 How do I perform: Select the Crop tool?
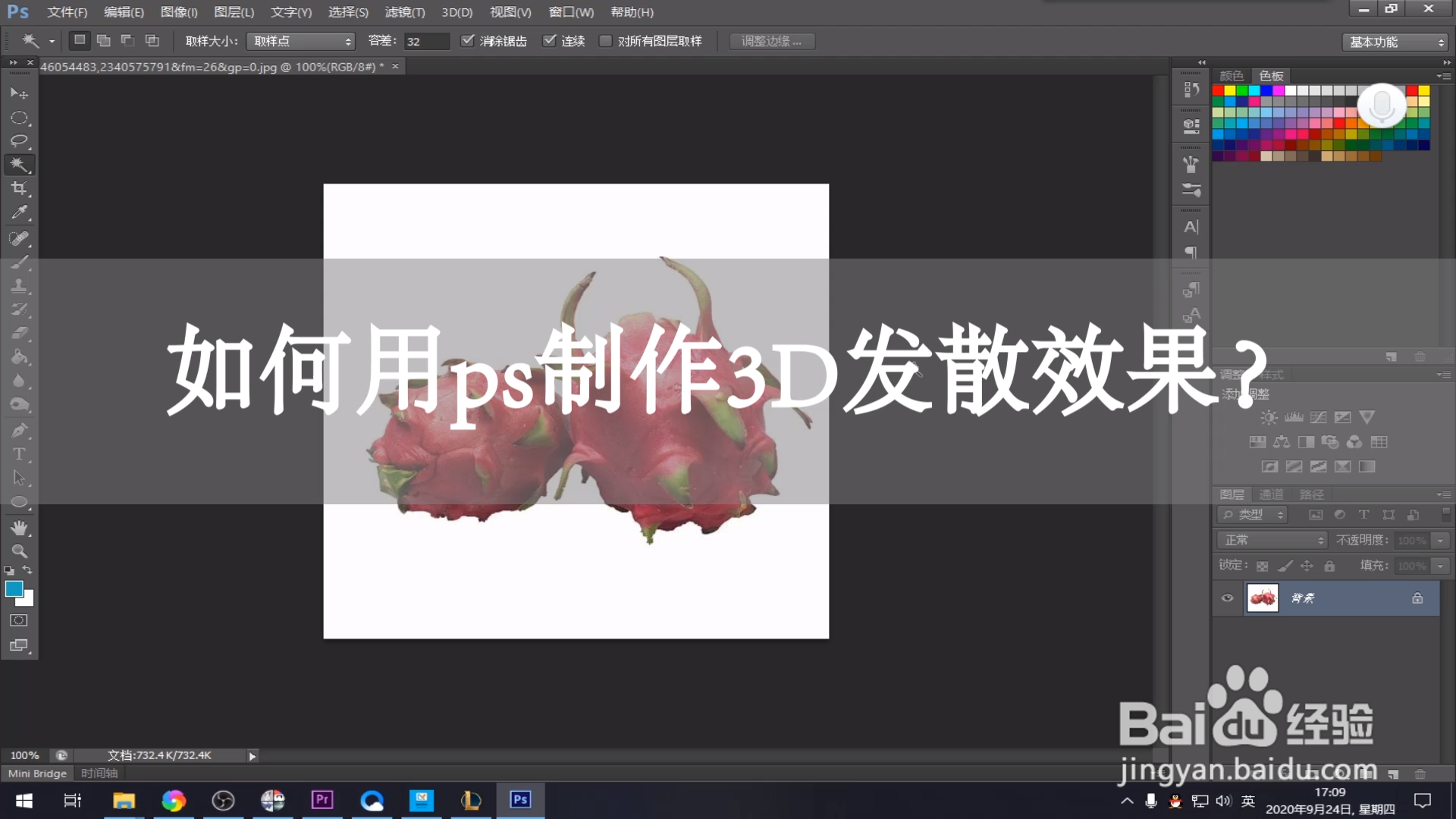(19, 188)
